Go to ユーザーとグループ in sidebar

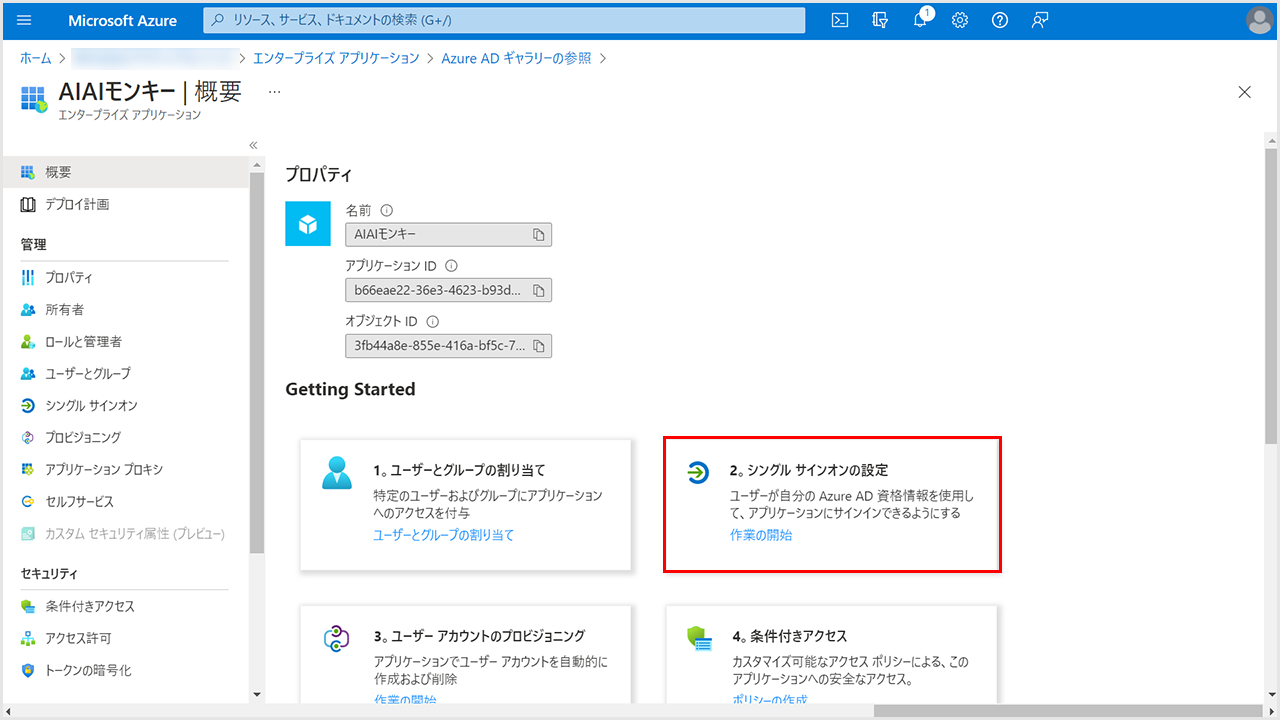tap(87, 374)
